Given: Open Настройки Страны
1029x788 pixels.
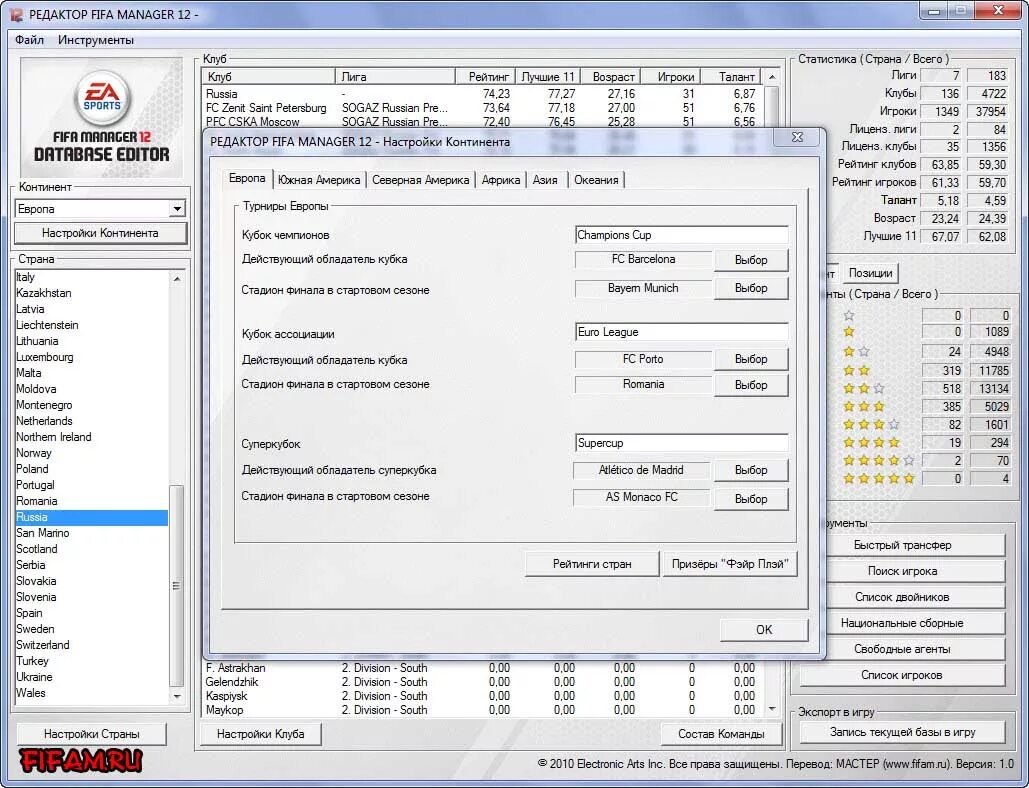Looking at the screenshot, I should point(91,734).
